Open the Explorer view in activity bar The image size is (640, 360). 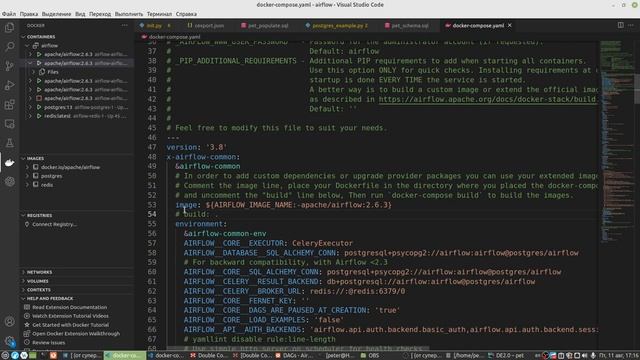(9, 28)
